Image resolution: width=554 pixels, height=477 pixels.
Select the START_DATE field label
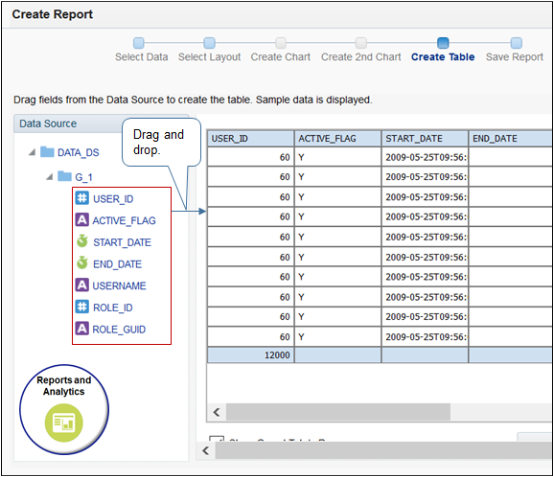(x=122, y=242)
